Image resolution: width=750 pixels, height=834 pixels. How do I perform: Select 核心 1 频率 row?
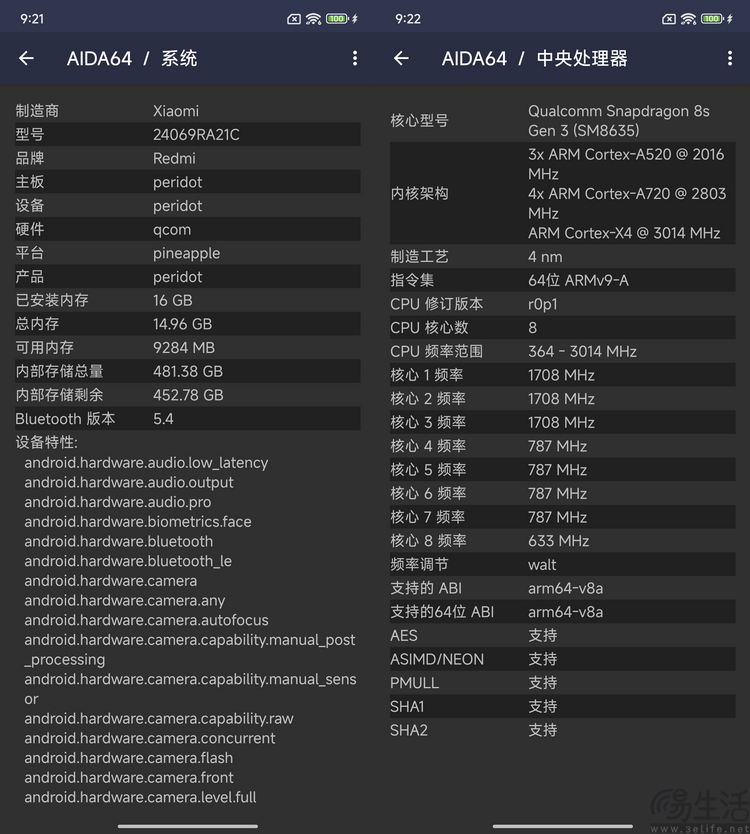coord(563,375)
